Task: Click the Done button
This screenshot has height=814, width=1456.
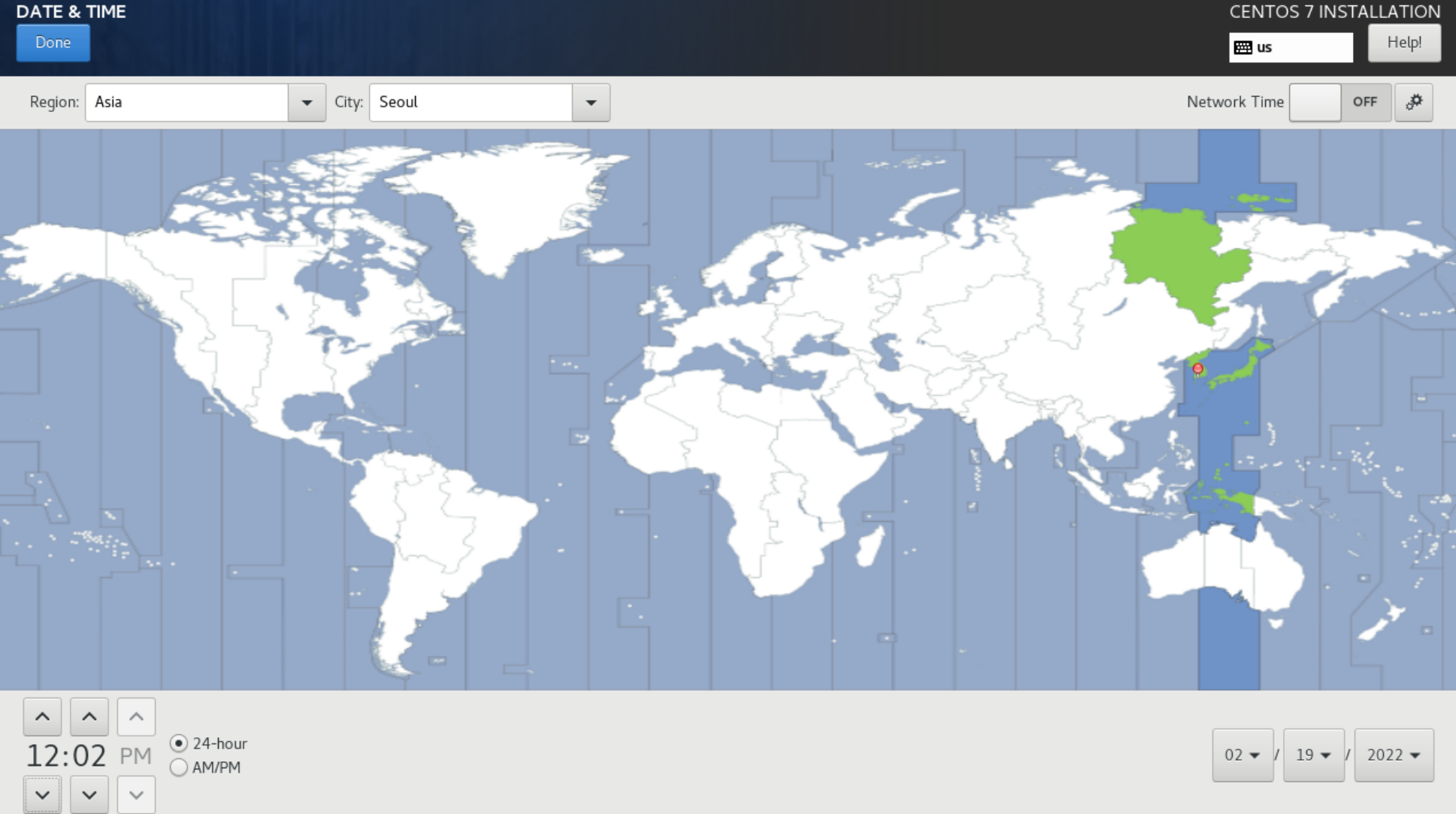Action: tap(53, 43)
